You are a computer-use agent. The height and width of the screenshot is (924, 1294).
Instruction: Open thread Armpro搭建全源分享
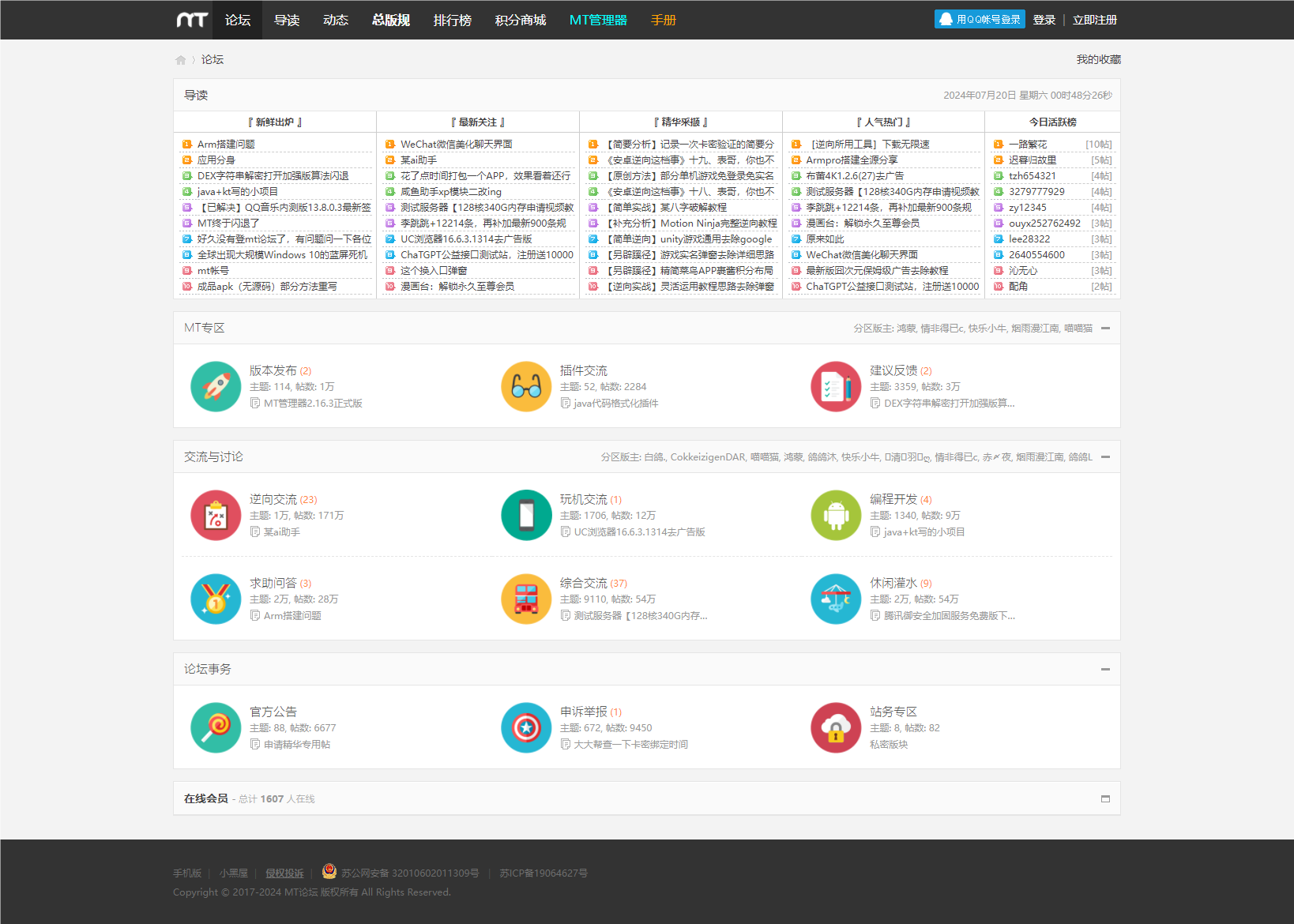tap(852, 160)
